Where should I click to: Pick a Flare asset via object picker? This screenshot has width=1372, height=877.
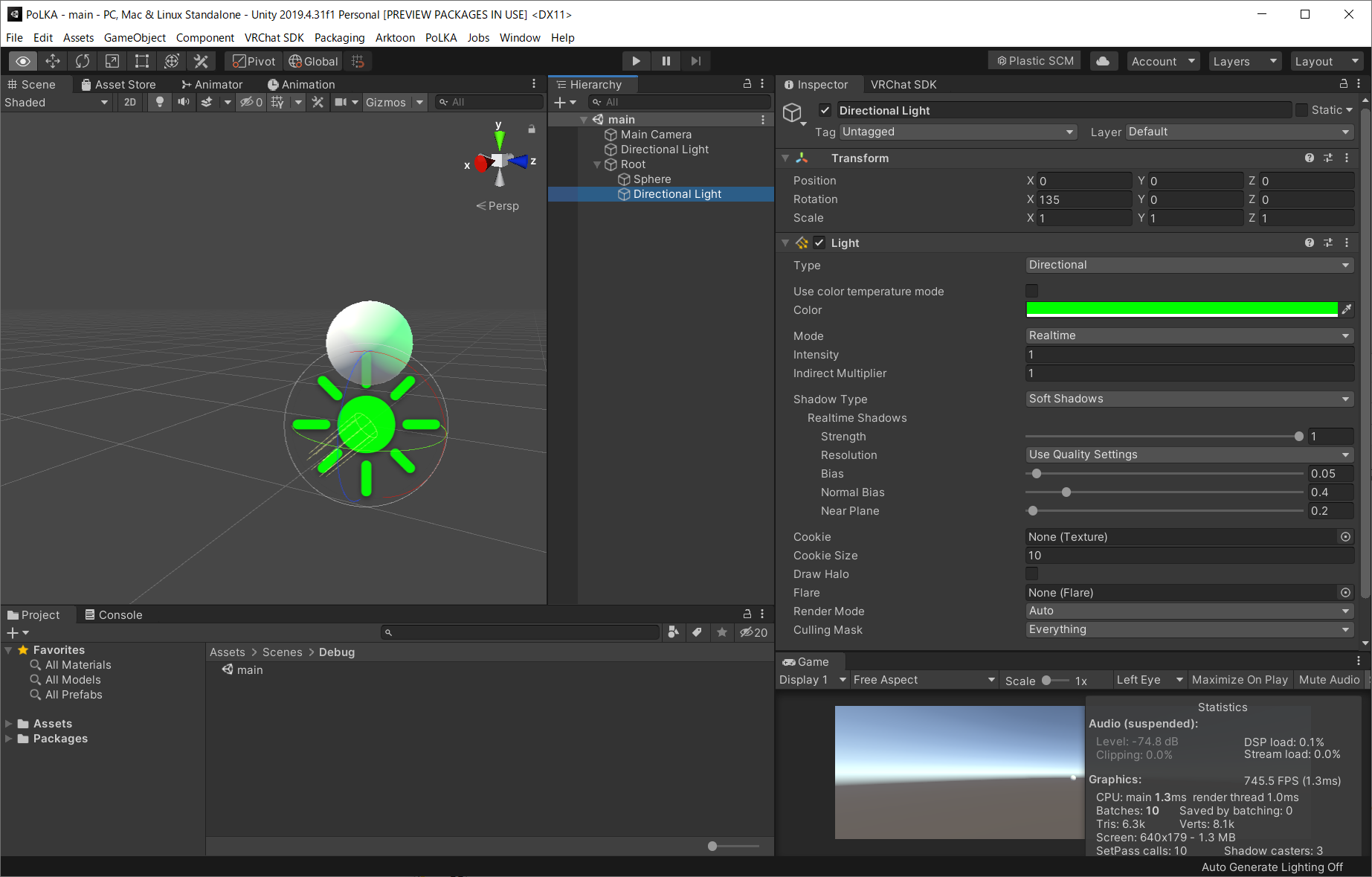1345,592
